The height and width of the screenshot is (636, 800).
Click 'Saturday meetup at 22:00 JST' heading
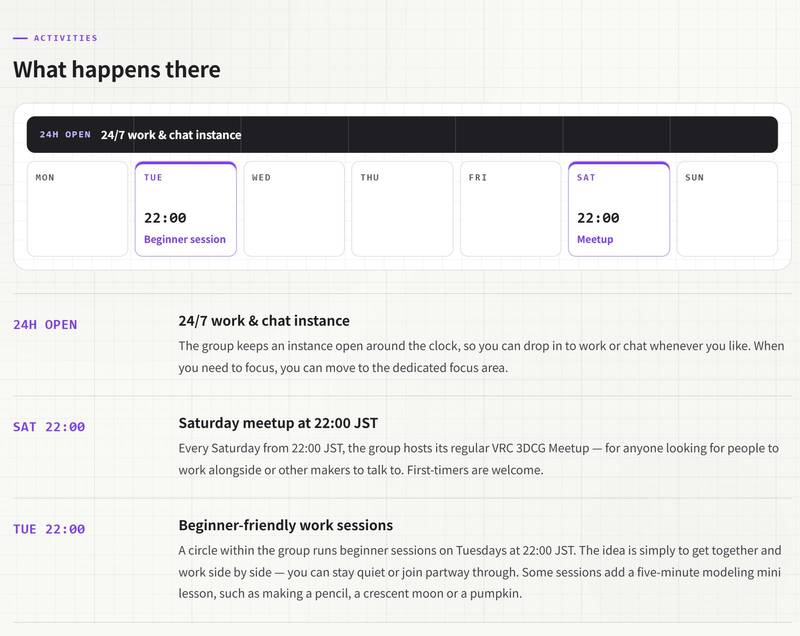click(x=278, y=423)
